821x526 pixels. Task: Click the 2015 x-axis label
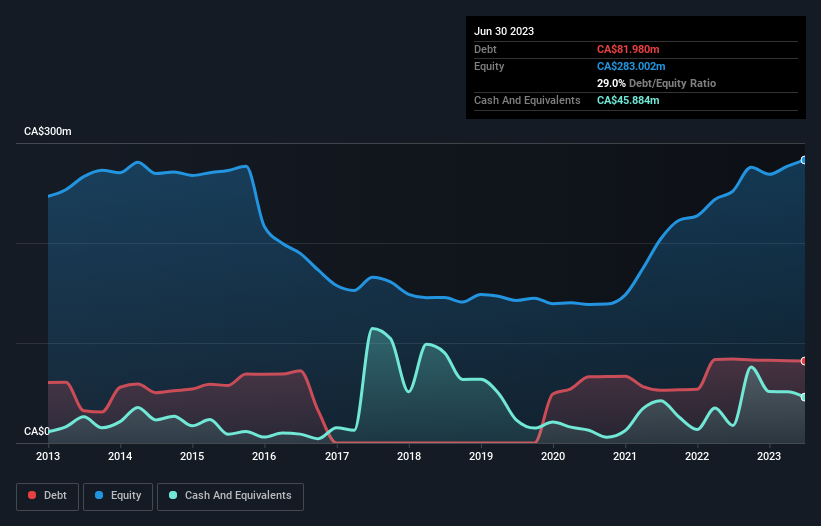[x=192, y=456]
